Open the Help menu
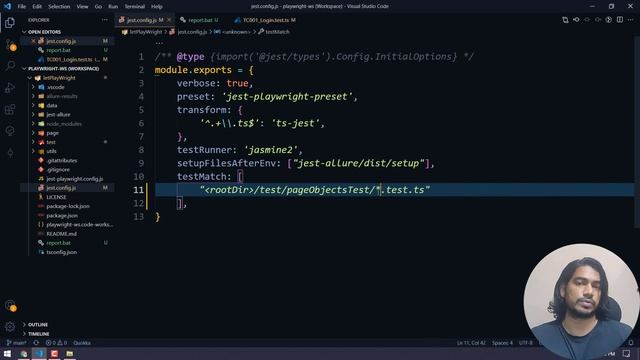Screen dimensions: 640x360 point(157,7)
